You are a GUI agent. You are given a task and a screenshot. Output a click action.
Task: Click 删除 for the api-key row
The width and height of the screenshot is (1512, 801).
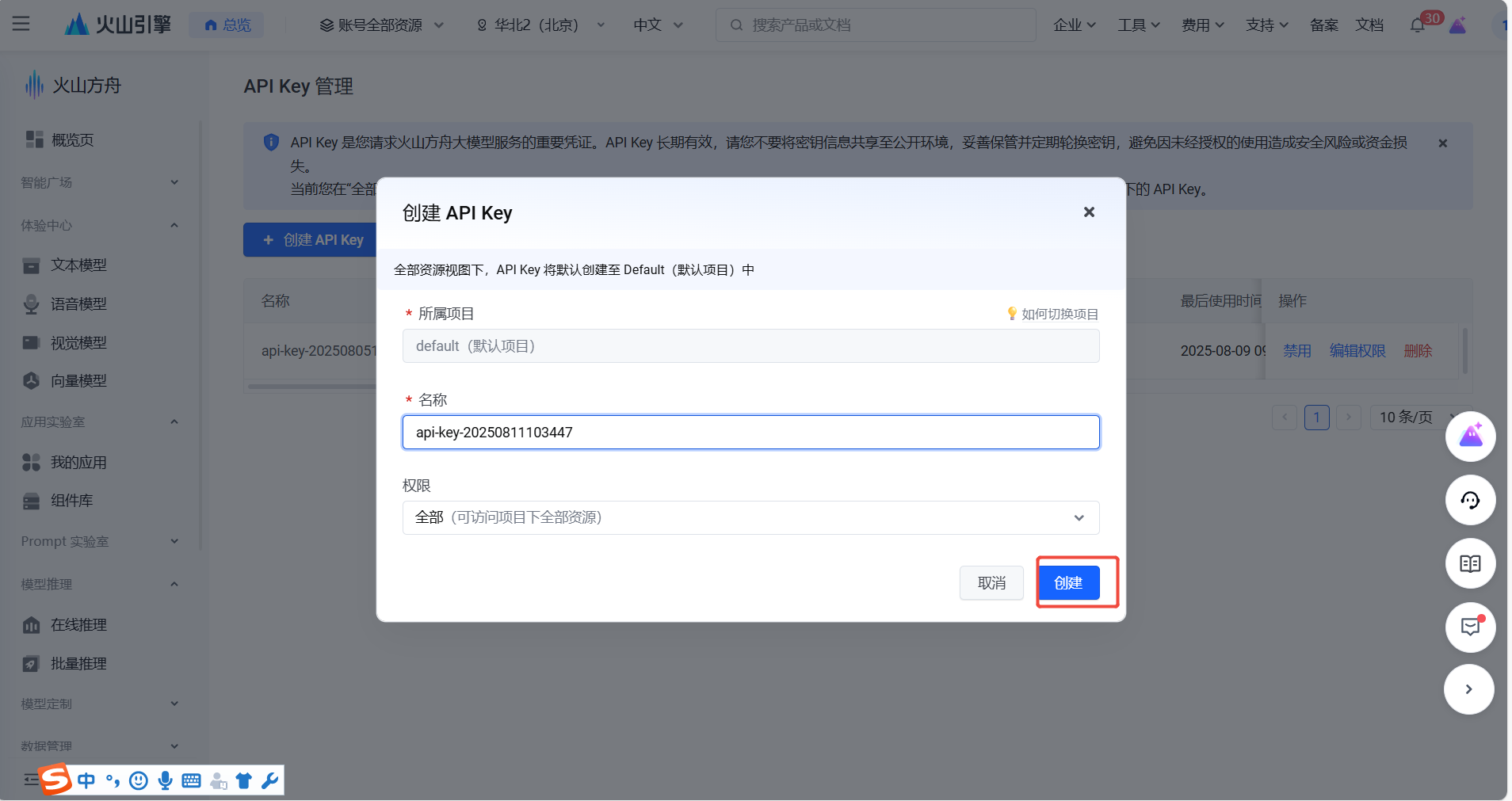tap(1418, 350)
